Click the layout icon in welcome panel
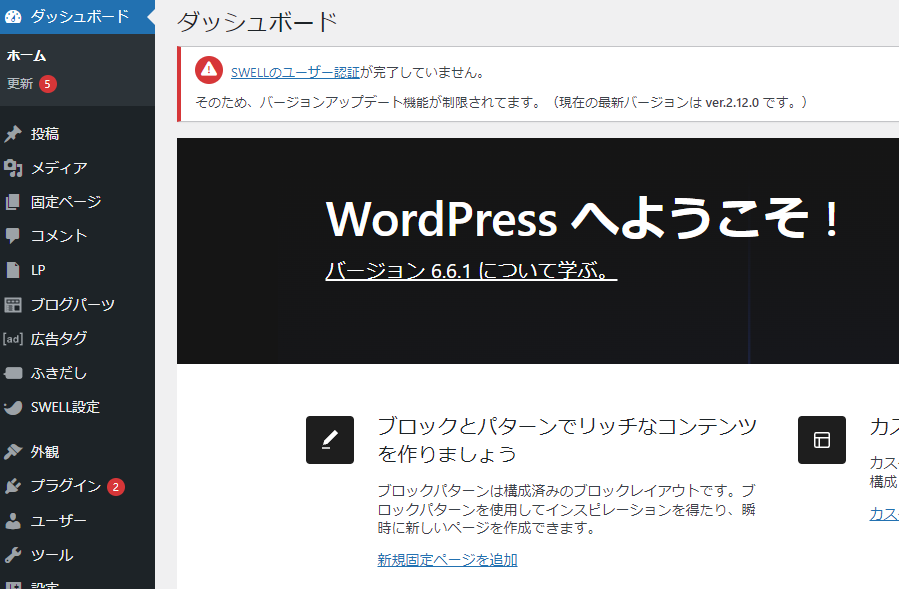The height and width of the screenshot is (589, 899). (x=822, y=440)
